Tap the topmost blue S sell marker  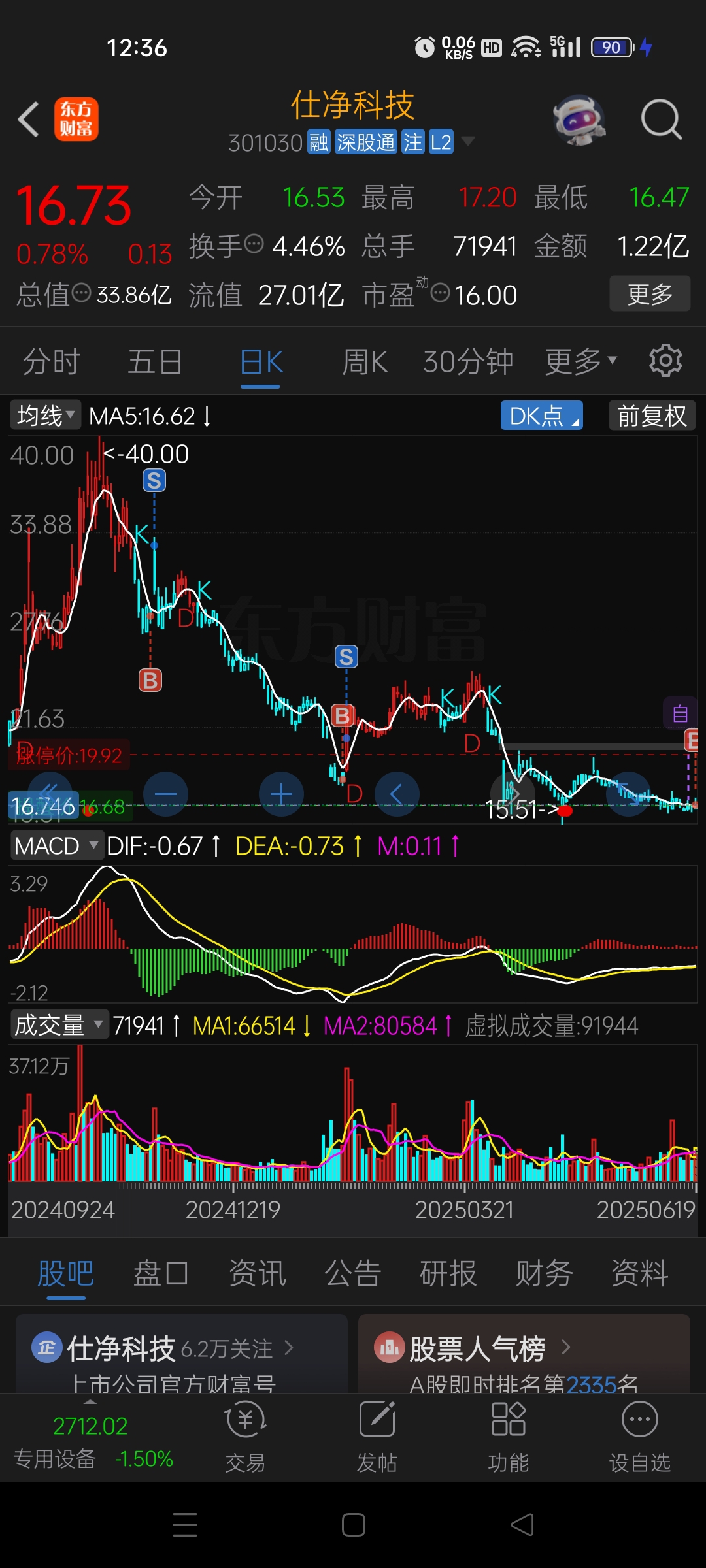pos(154,481)
